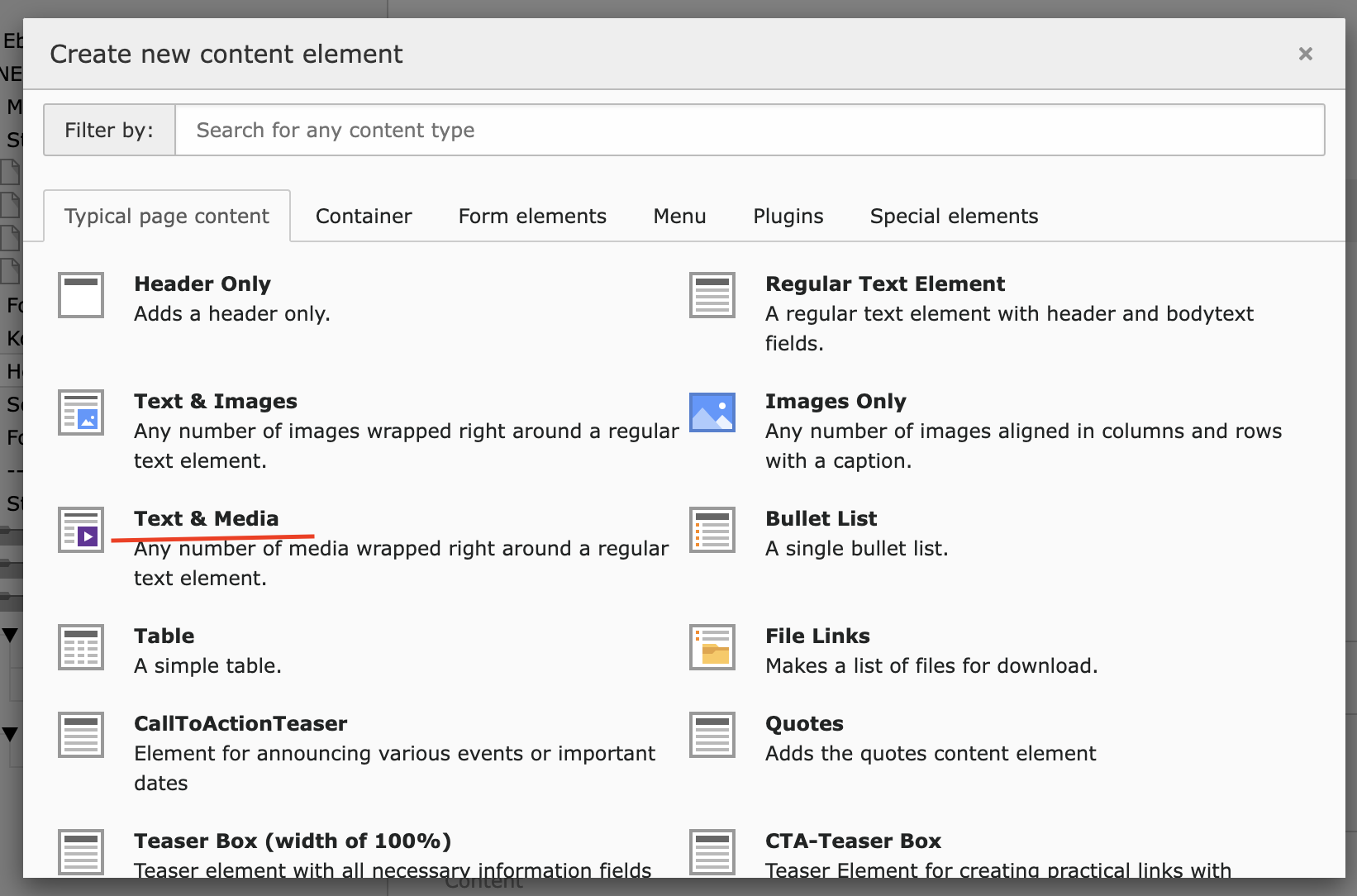This screenshot has width=1357, height=896.
Task: Select the Quotes element icon
Action: click(x=712, y=735)
